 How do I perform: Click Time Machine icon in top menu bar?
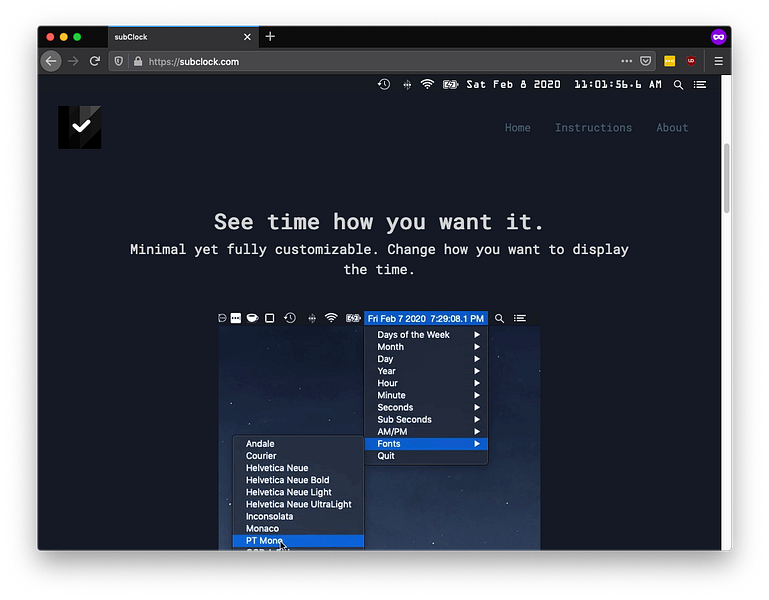click(384, 84)
